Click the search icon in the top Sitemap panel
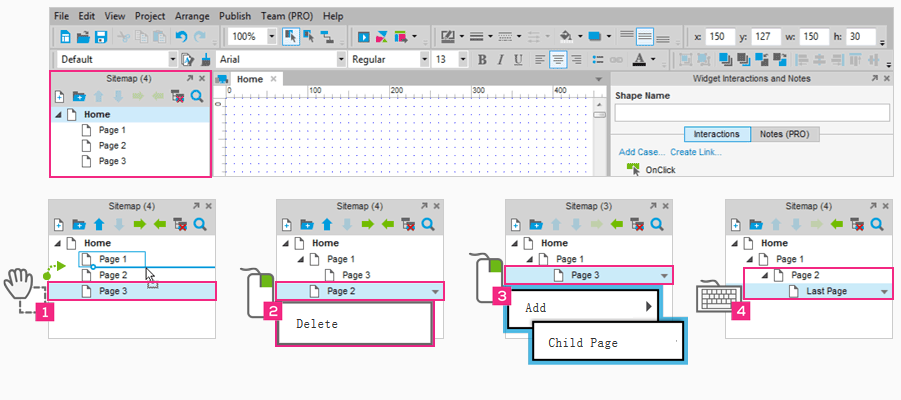Screen dimensions: 901x400 [x=197, y=97]
